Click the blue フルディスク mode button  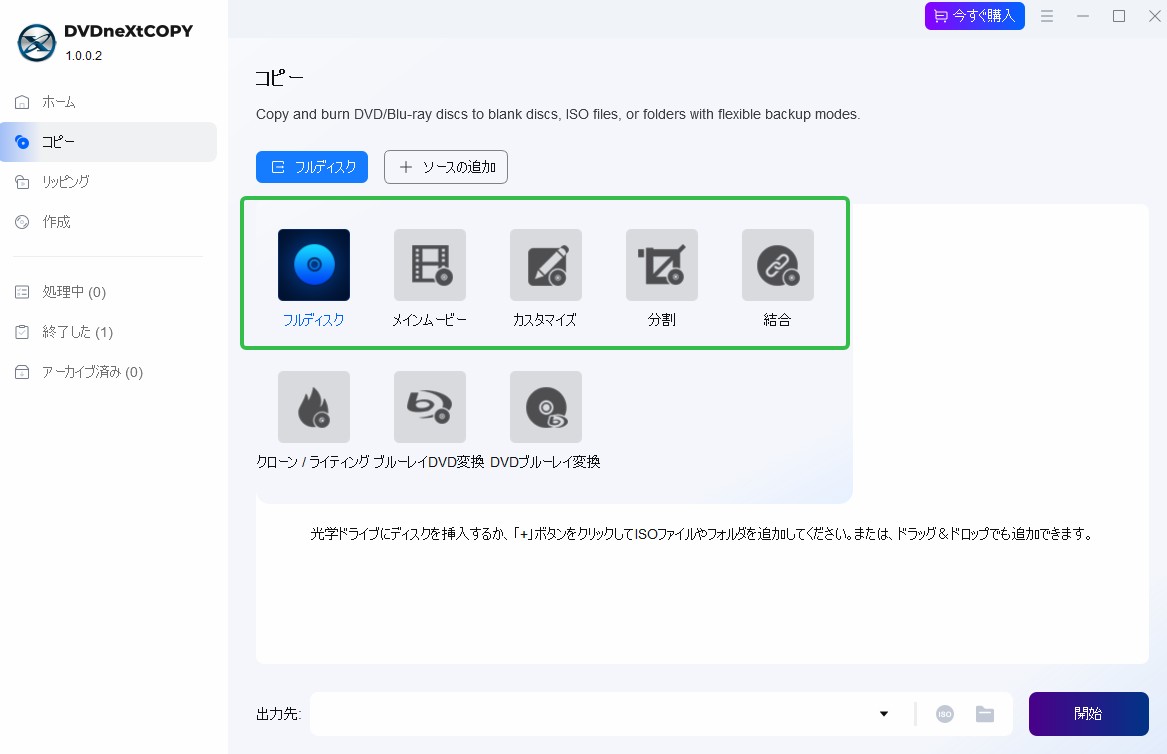pyautogui.click(x=312, y=167)
